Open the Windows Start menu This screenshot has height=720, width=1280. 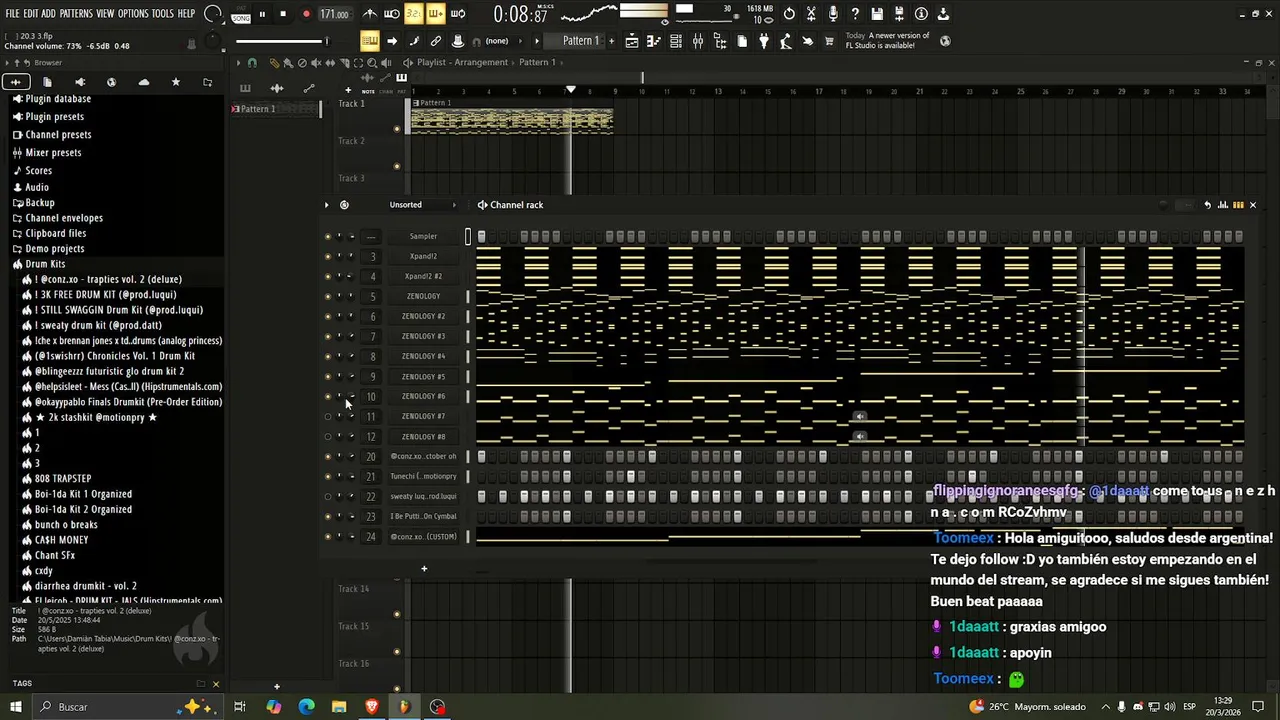tap(16, 707)
